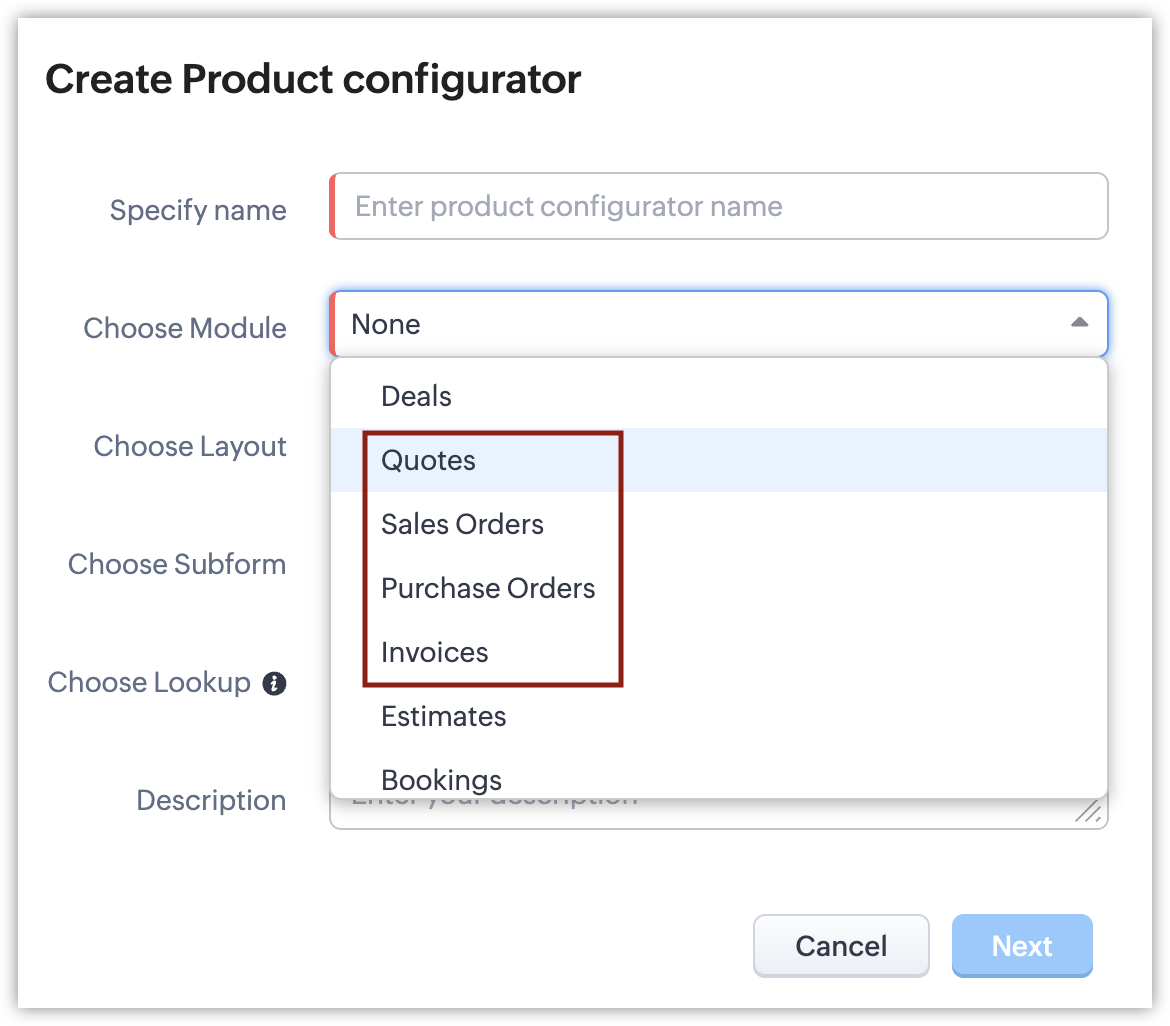The width and height of the screenshot is (1170, 1026).
Task: Pick Sales Orders in the dropdown
Action: click(462, 524)
